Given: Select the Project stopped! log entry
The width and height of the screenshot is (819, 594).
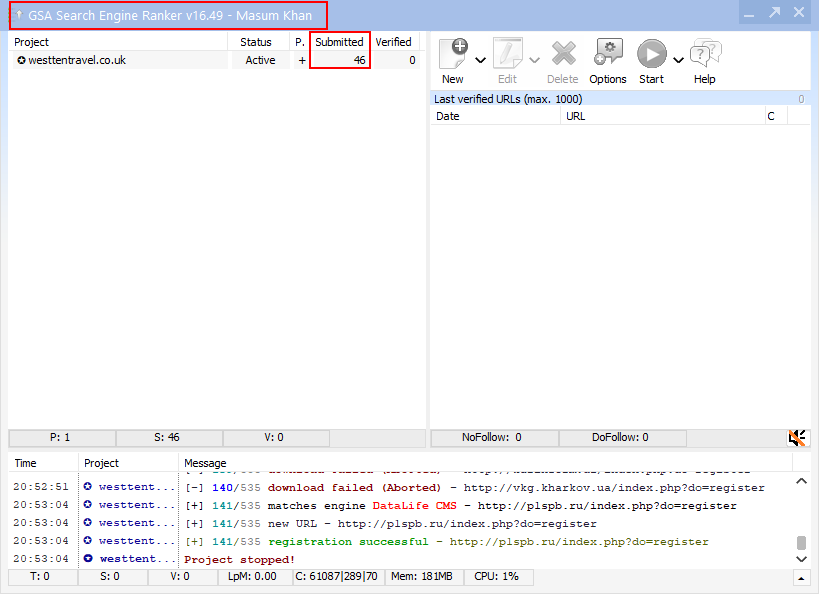Looking at the screenshot, I should pos(401,559).
